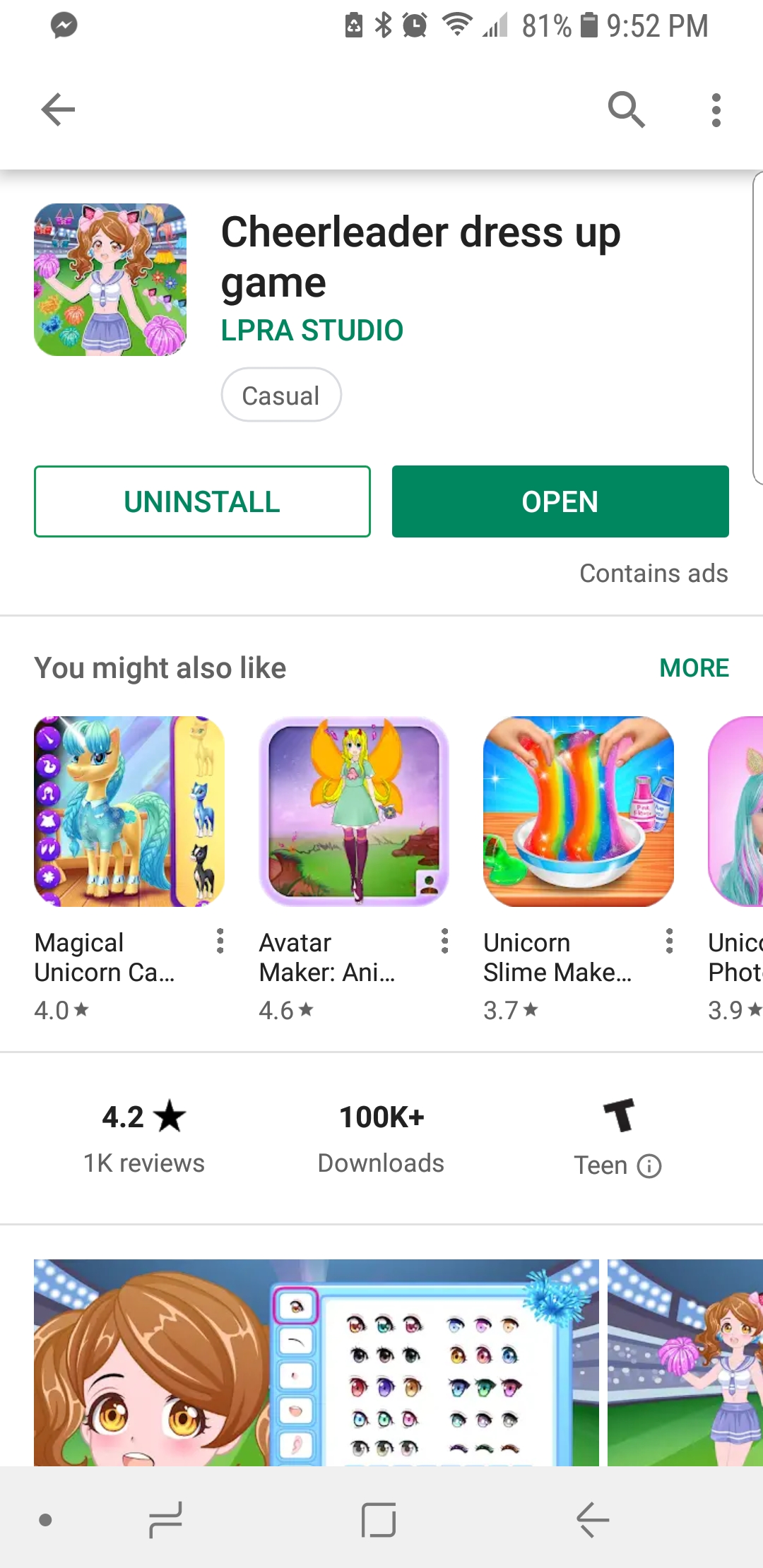Tap the Android home button
This screenshot has width=763, height=1568.
[379, 1520]
